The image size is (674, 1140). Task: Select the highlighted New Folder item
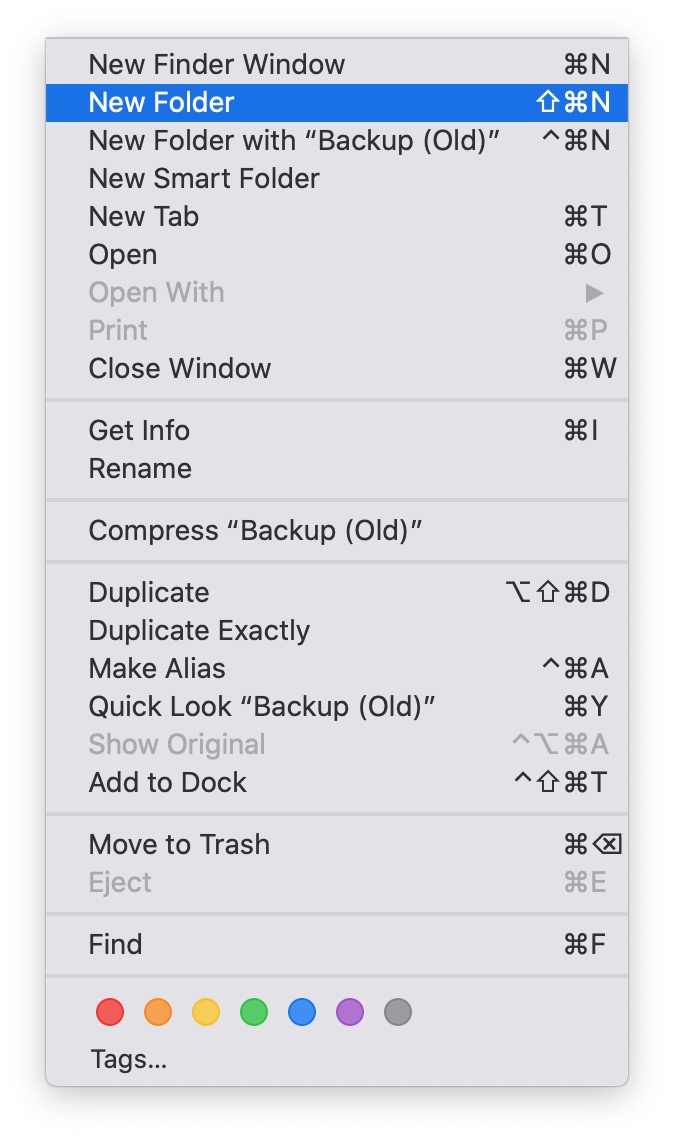[162, 103]
